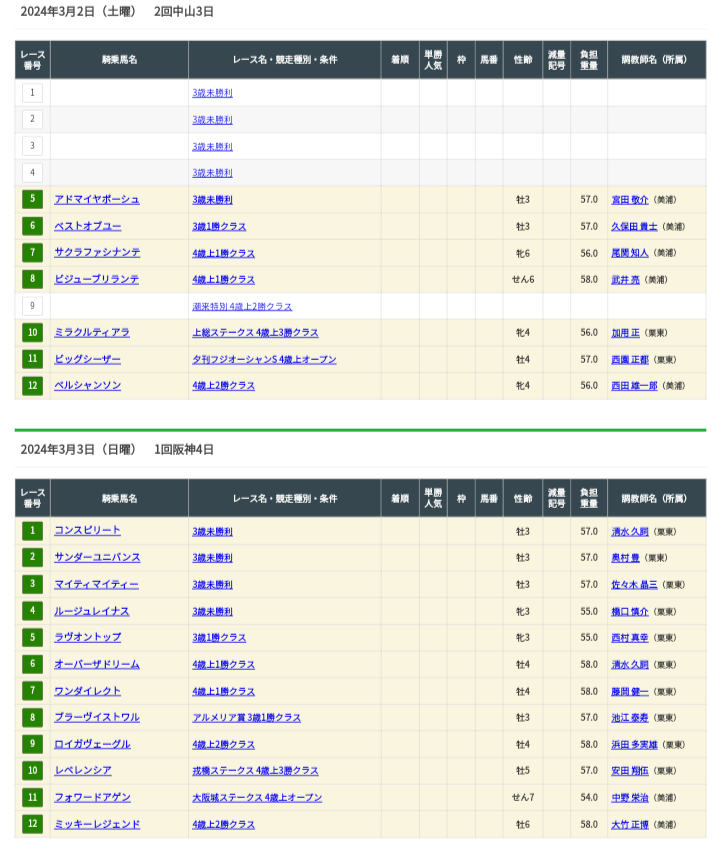Open ベルシャンソン row's 4歳上2勝クラス link
720x847 pixels.
pos(224,386)
